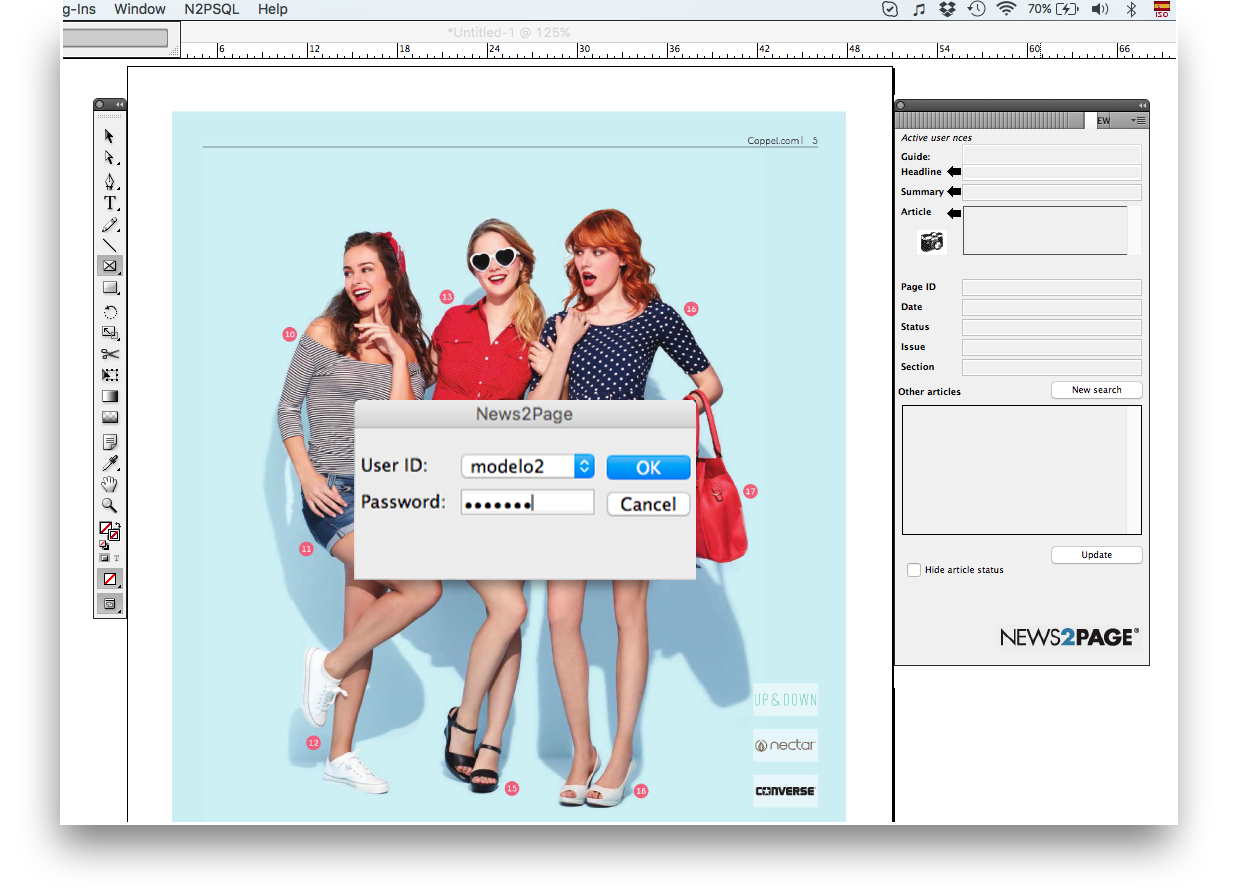Select the Scissors tool
Image resolution: width=1247 pixels, height=896 pixels.
pos(110,354)
